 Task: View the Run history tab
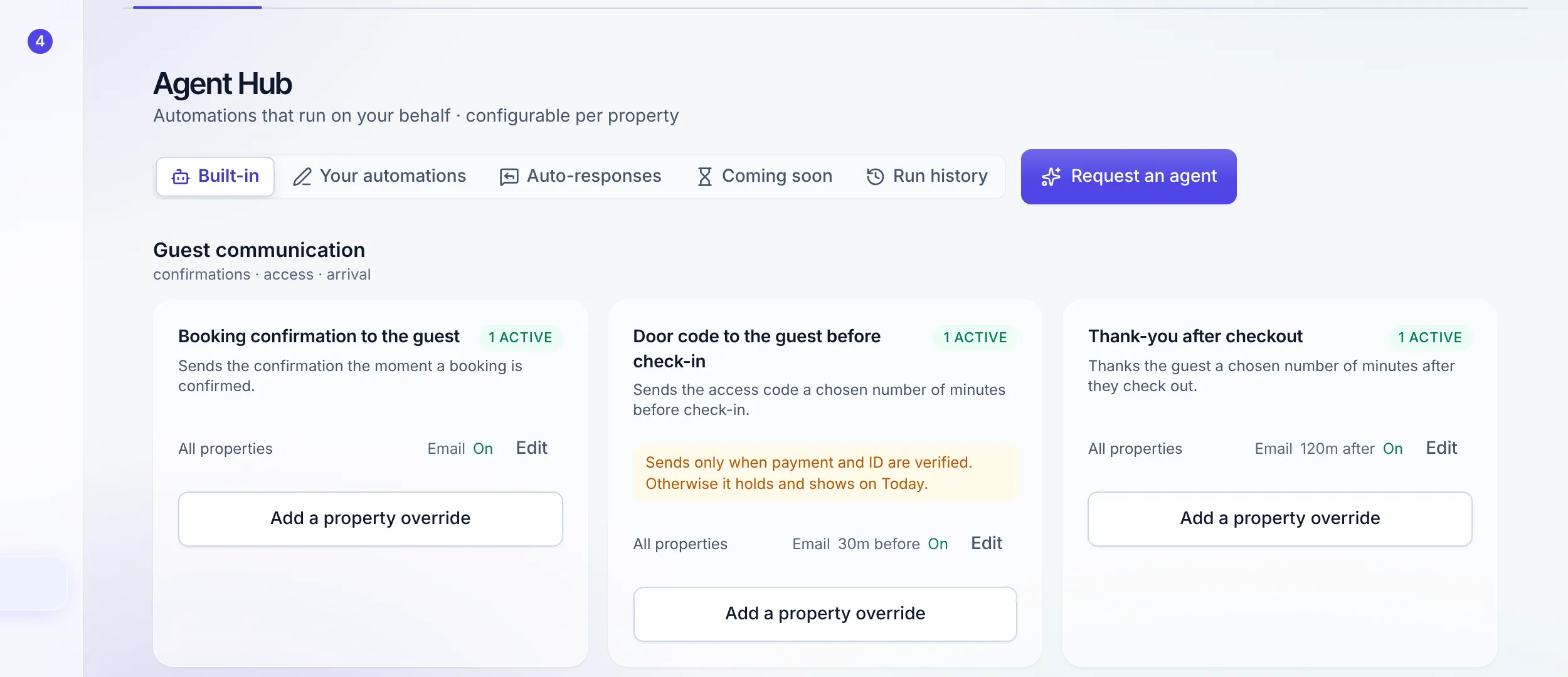click(x=926, y=177)
